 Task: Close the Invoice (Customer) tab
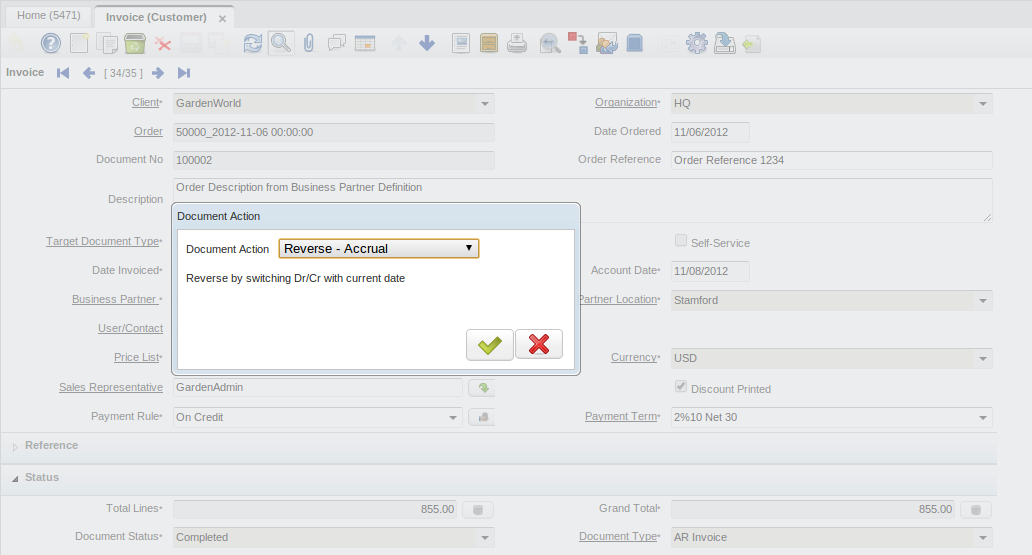click(222, 18)
